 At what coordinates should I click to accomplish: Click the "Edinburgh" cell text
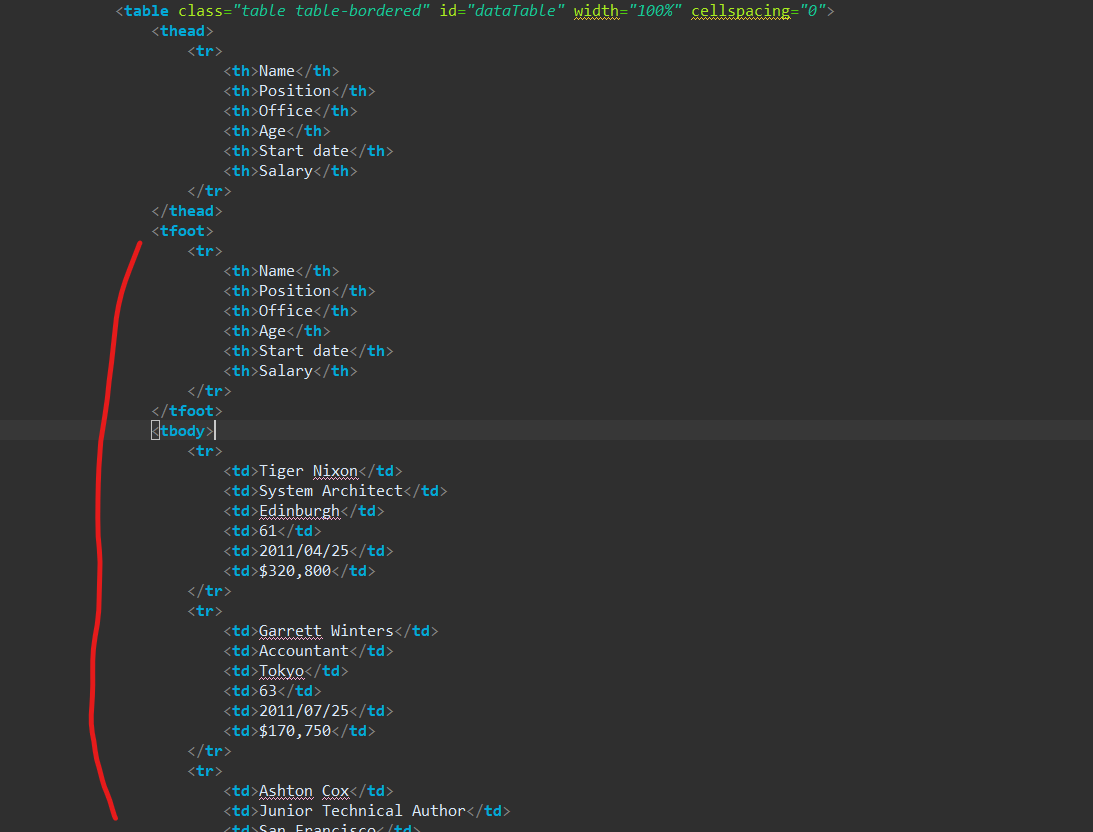pos(299,511)
